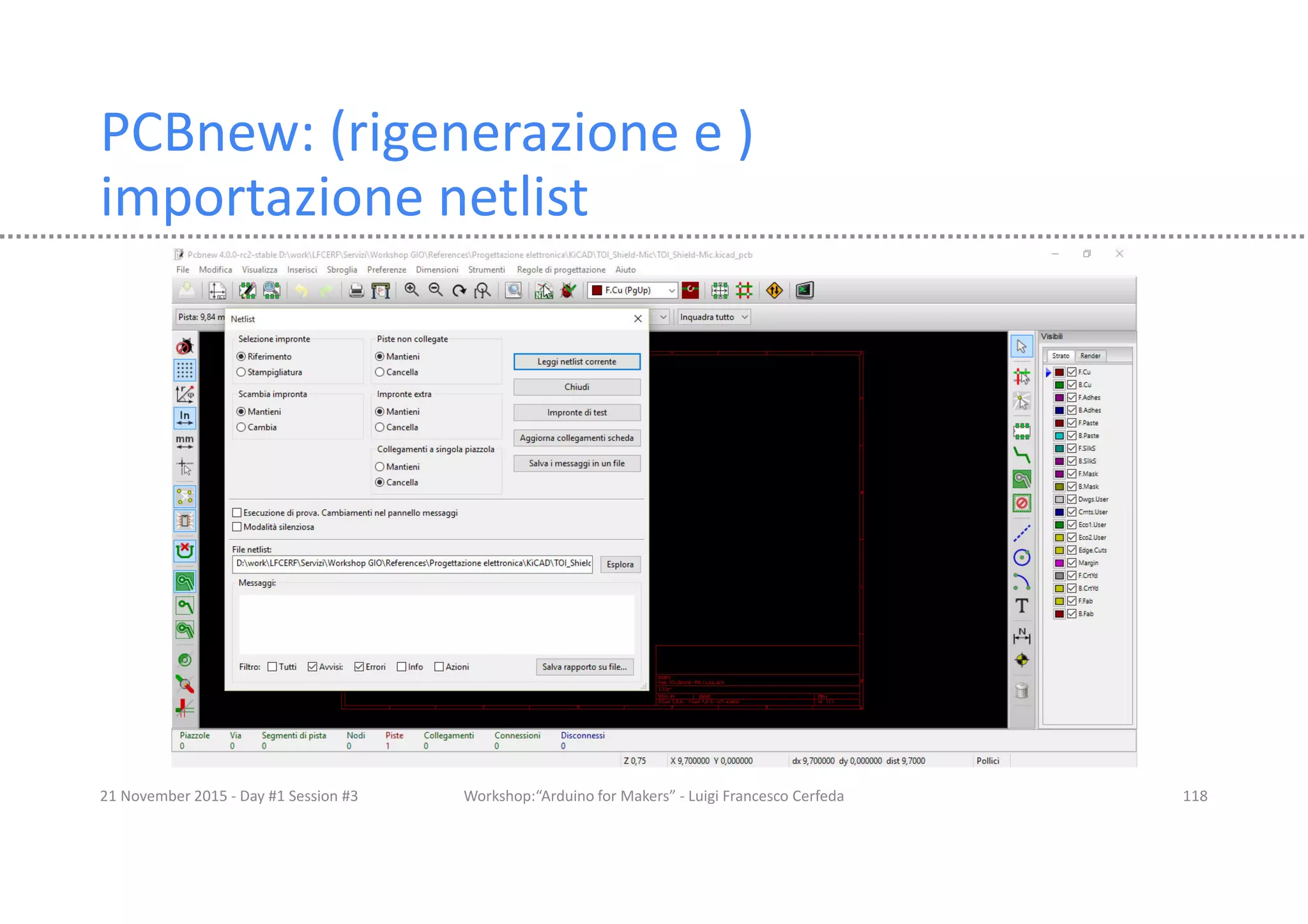Open the Modifica menu
The height and width of the screenshot is (924, 1308).
[x=215, y=270]
